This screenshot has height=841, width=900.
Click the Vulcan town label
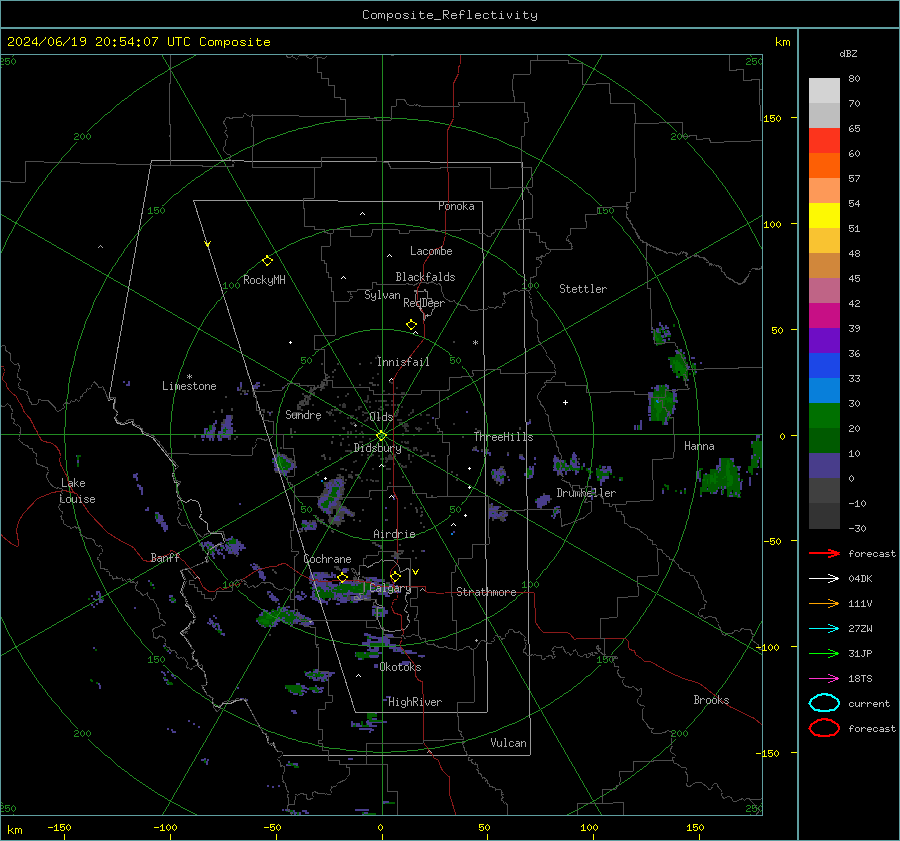point(509,743)
